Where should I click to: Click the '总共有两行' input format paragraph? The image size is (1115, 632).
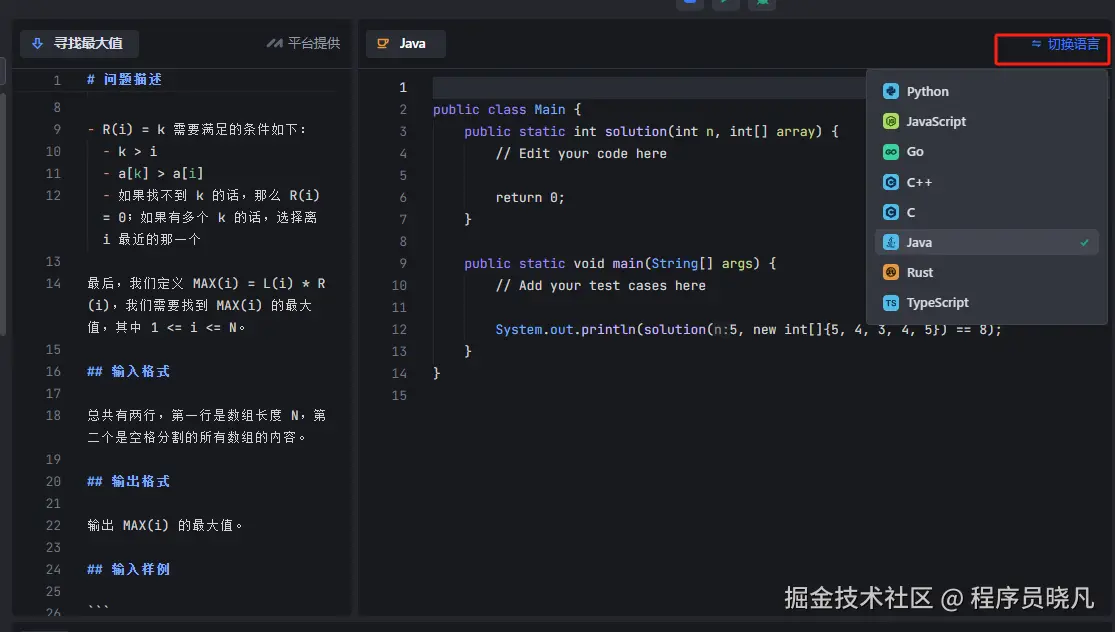[206, 426]
